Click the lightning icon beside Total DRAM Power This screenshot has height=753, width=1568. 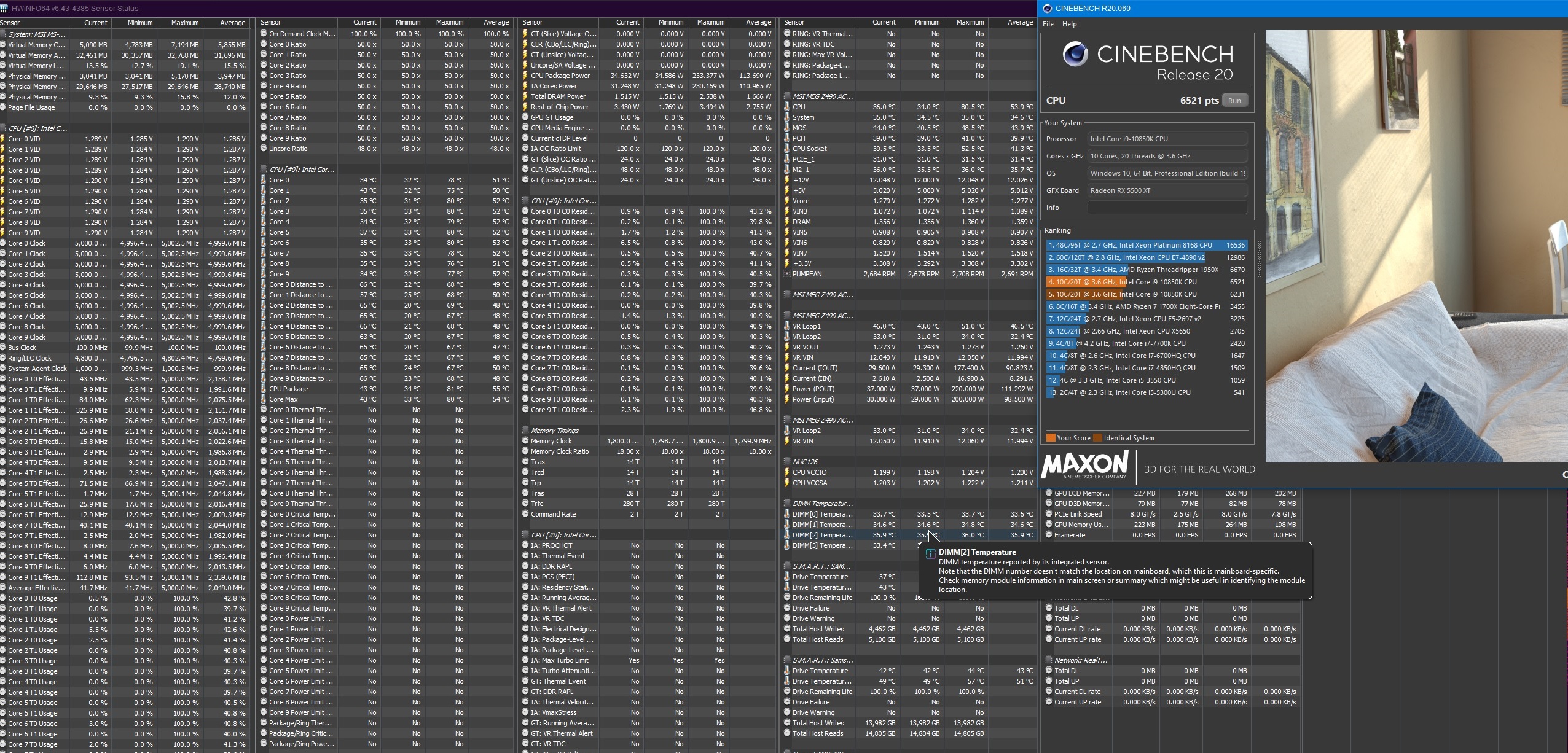(525, 96)
